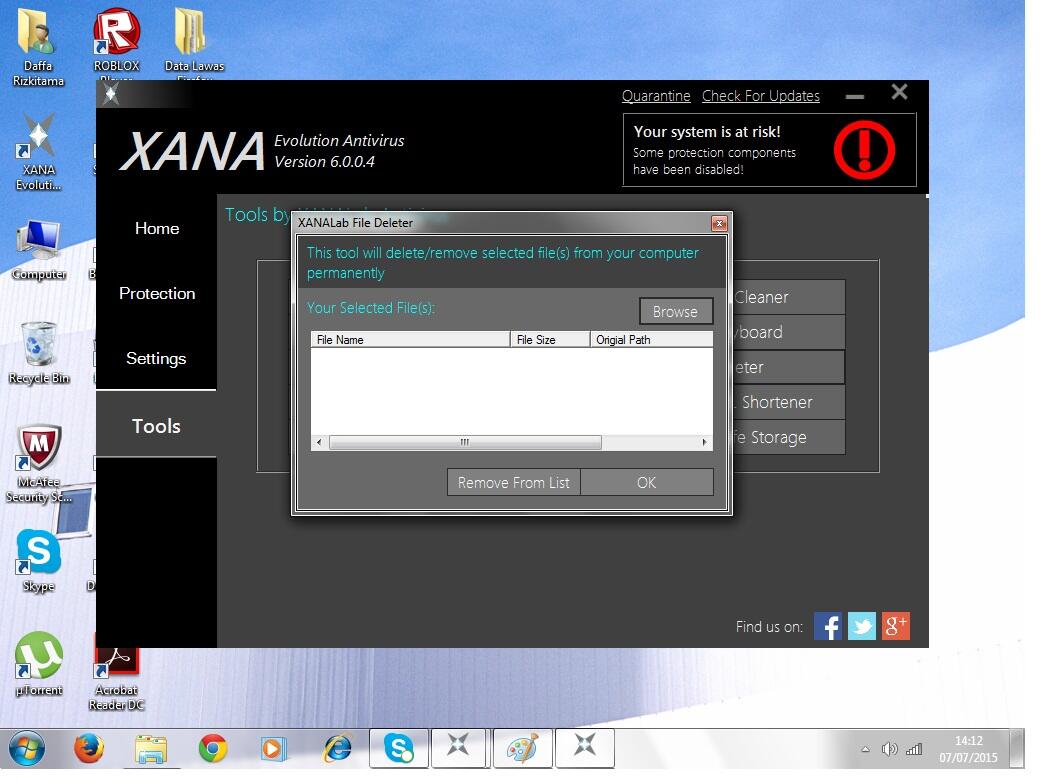Click the network signal tray icon
The image size is (1040, 780).
click(914, 749)
